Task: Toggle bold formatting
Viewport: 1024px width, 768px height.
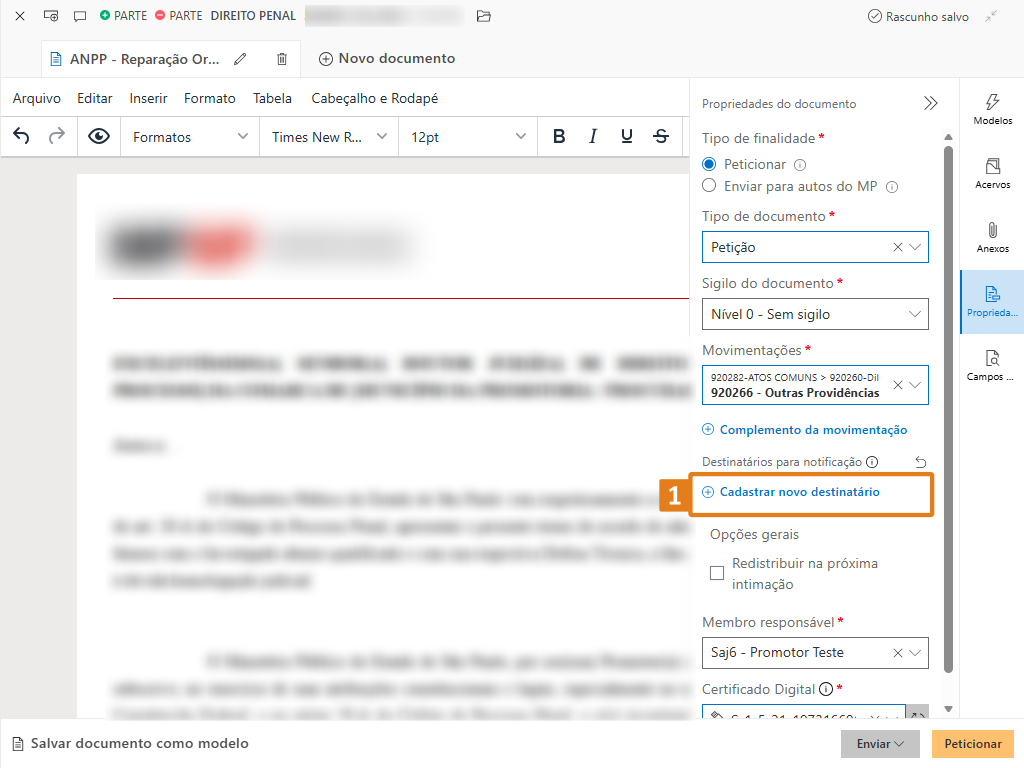Action: click(559, 137)
